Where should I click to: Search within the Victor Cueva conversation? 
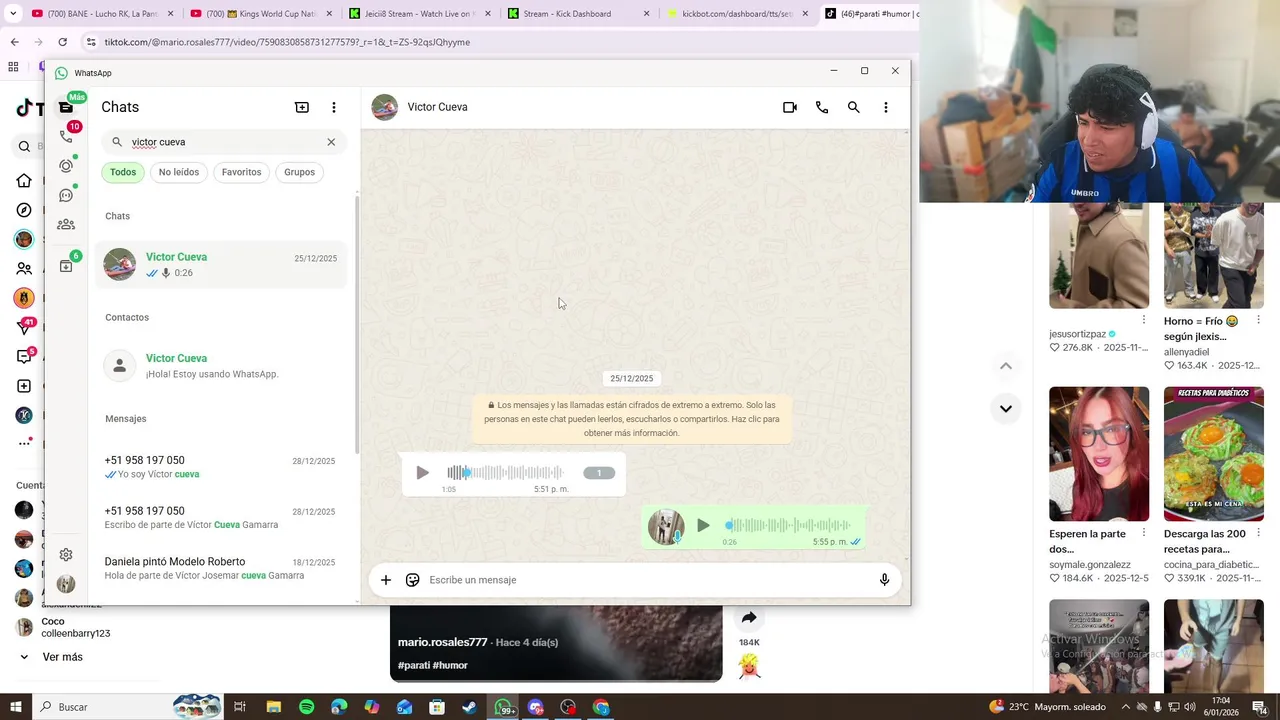[854, 107]
